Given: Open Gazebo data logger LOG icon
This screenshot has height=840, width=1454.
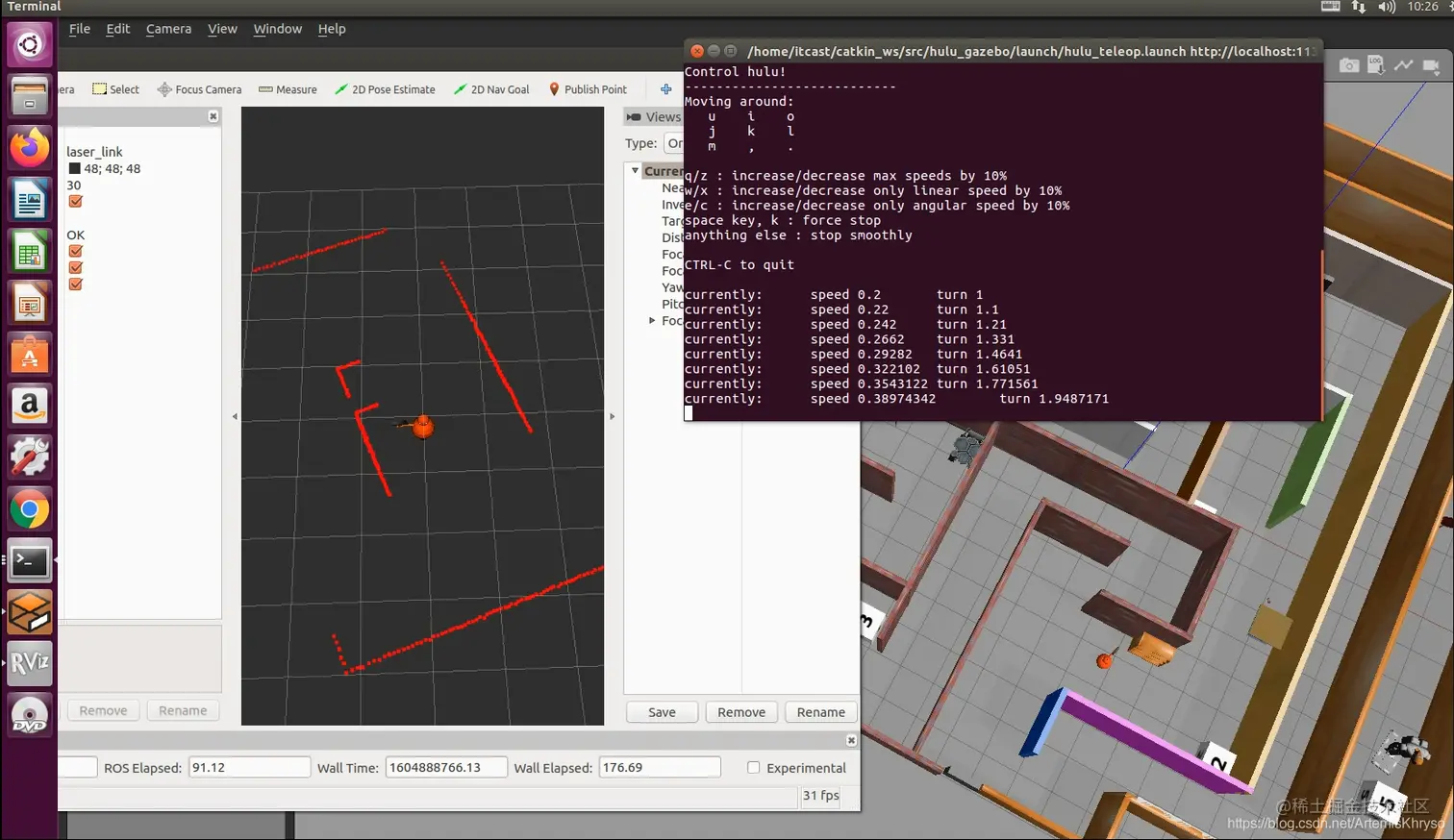Looking at the screenshot, I should coord(1376,65).
